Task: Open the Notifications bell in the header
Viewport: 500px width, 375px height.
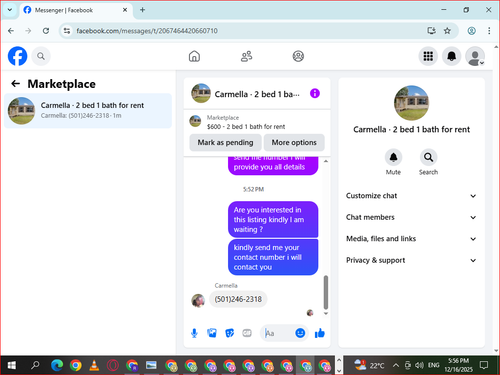Action: click(451, 56)
